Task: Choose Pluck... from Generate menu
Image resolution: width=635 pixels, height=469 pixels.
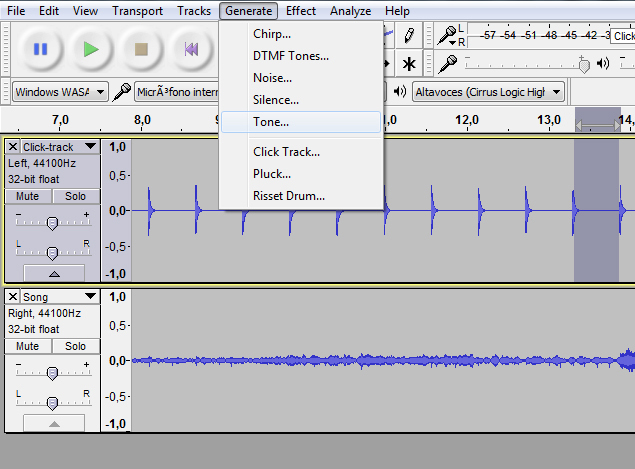Action: [301, 174]
